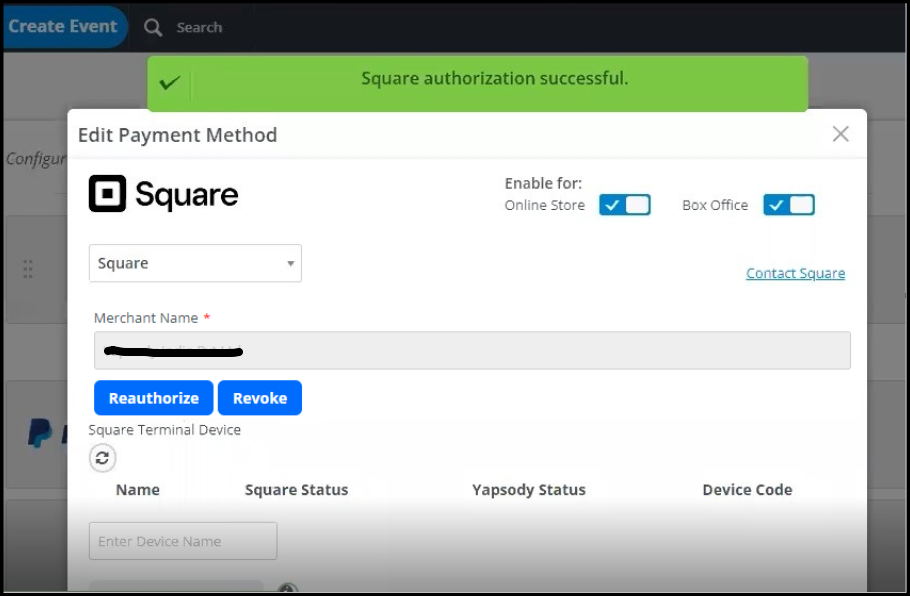Click the Enter Device Name field
The height and width of the screenshot is (596, 910).
point(182,540)
